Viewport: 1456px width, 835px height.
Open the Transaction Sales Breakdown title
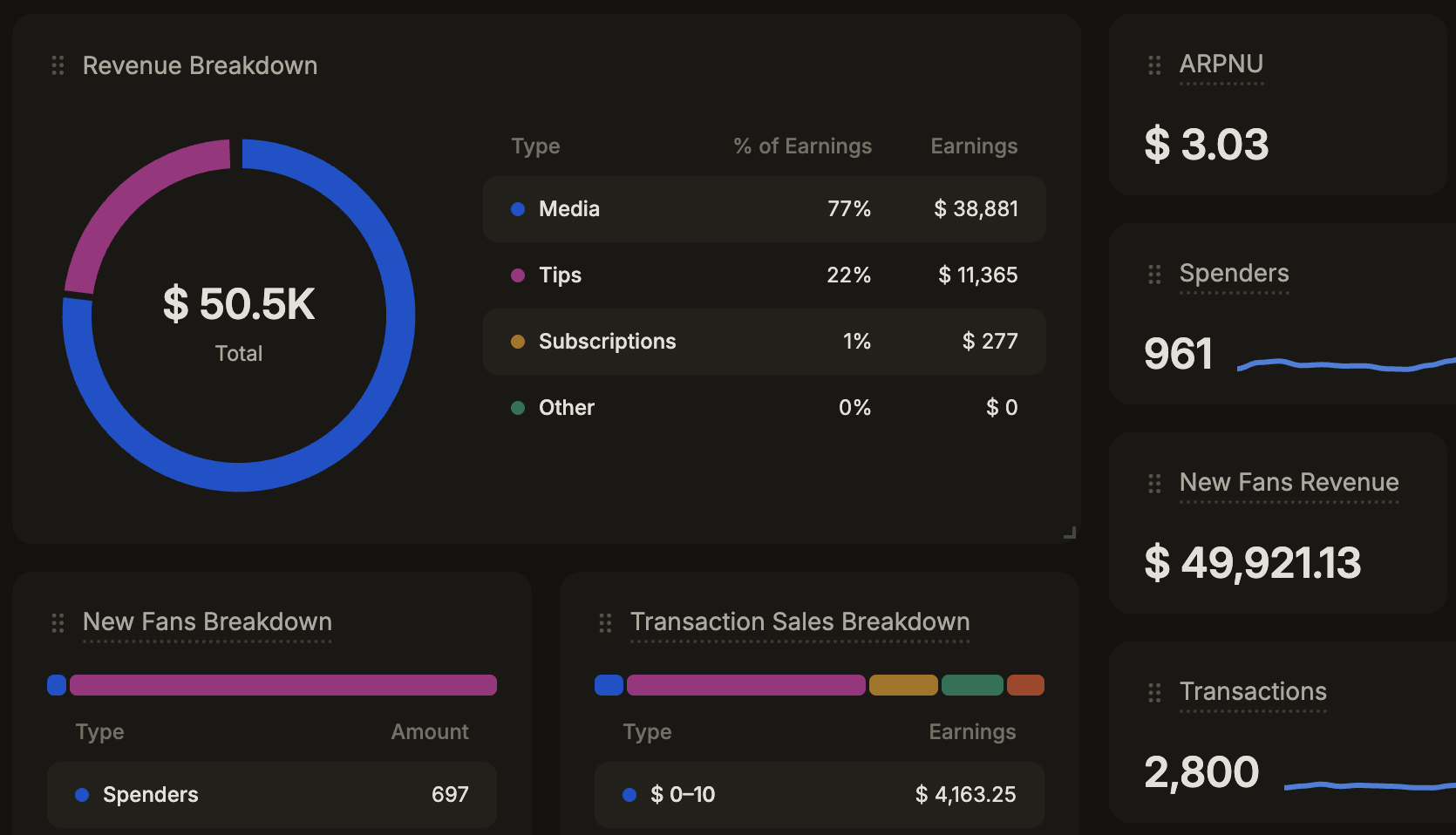(x=800, y=622)
